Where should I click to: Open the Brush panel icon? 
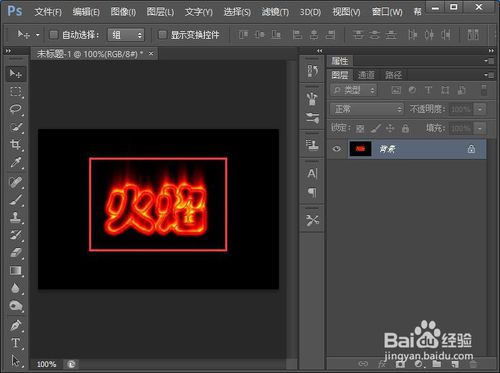tap(312, 118)
